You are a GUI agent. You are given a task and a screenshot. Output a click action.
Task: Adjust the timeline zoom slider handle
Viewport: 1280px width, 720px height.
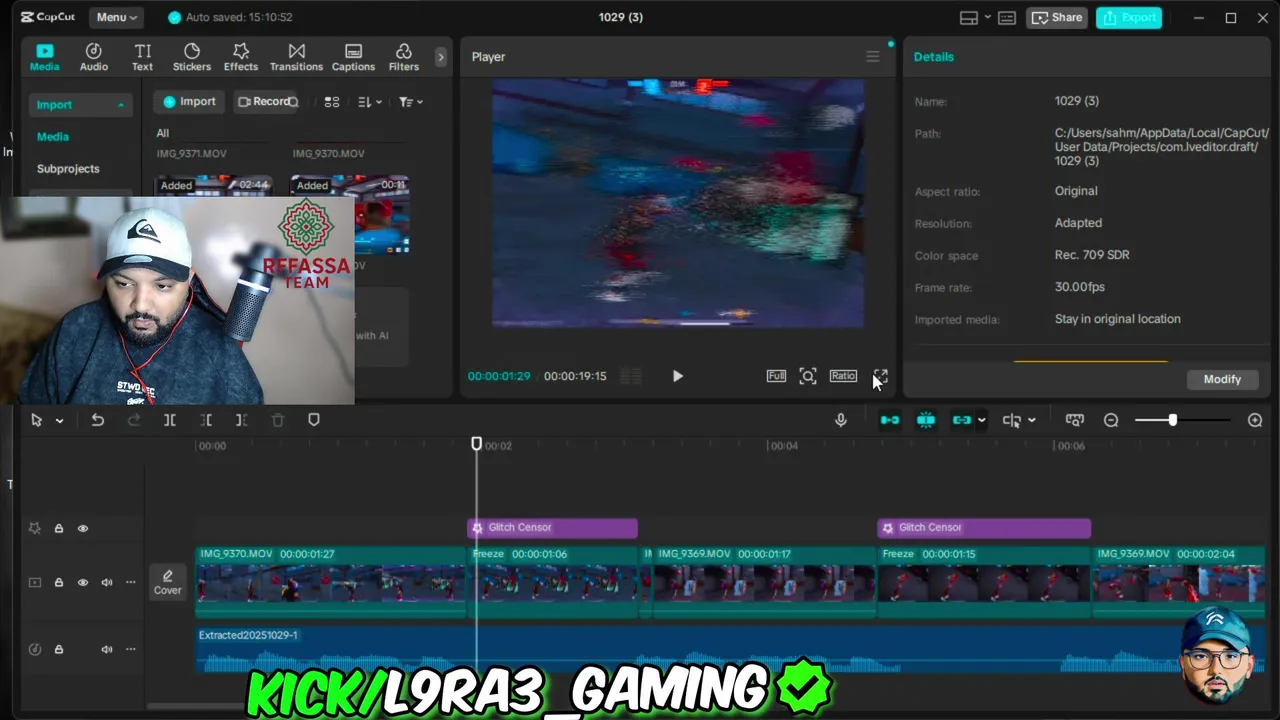click(1172, 420)
